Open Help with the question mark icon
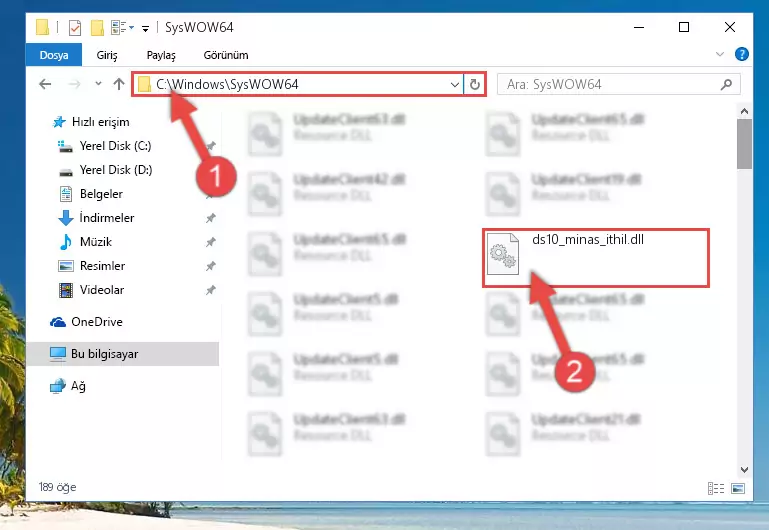Image resolution: width=769 pixels, height=530 pixels. (742, 54)
